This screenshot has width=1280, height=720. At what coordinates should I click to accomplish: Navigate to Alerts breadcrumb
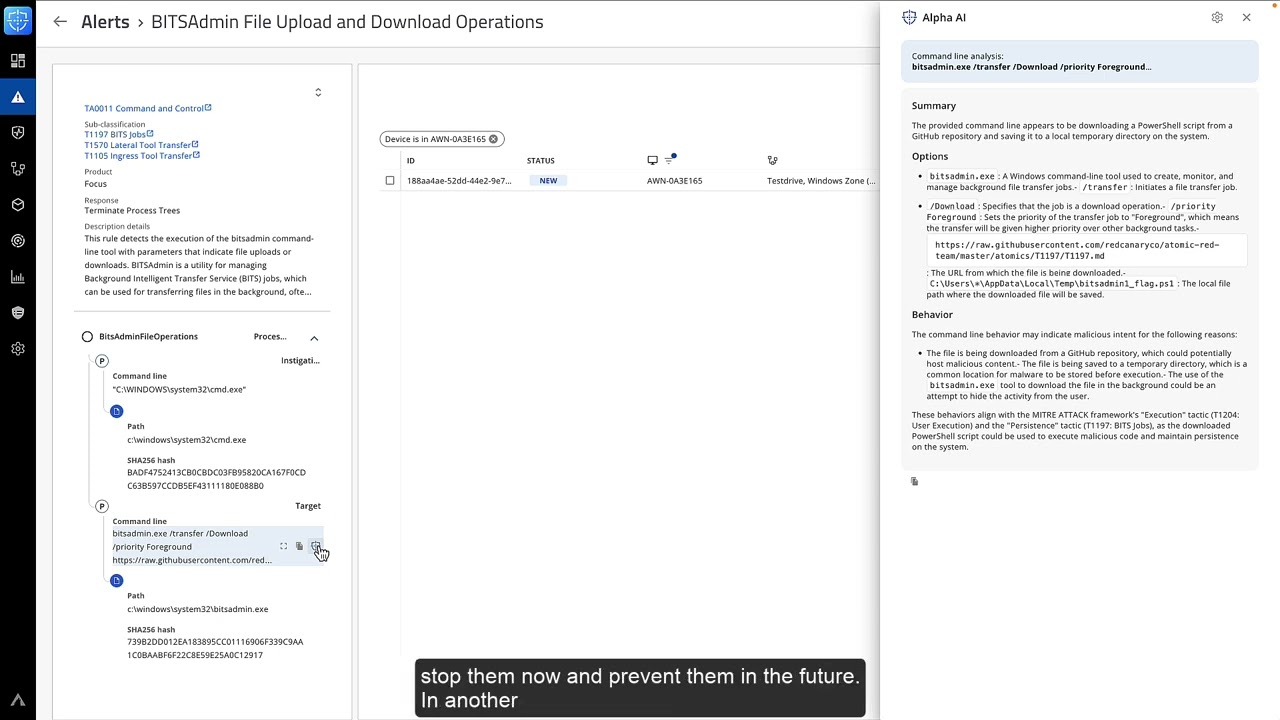tap(105, 21)
